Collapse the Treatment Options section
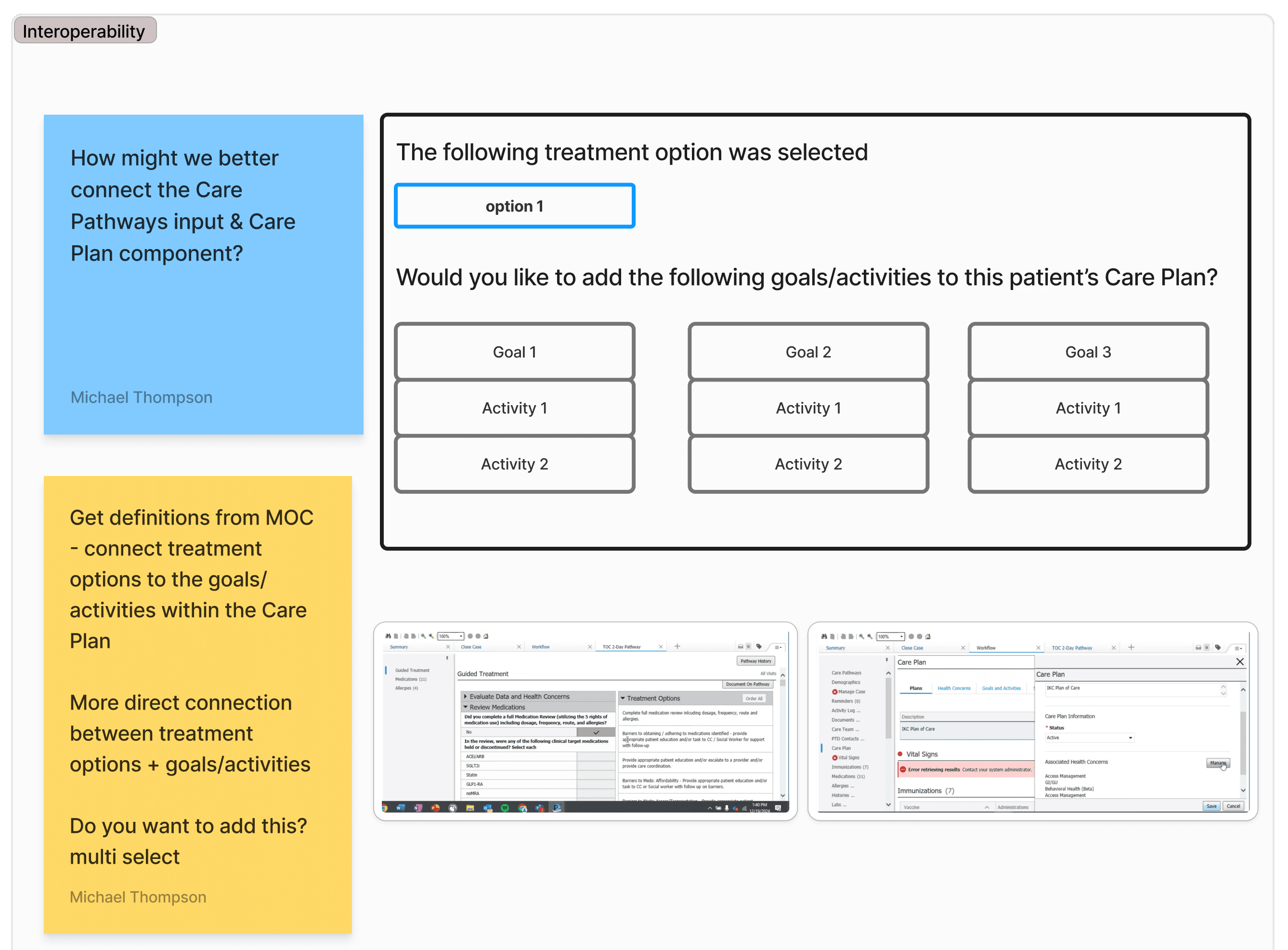This screenshot has height=950, width=1288. click(x=623, y=698)
